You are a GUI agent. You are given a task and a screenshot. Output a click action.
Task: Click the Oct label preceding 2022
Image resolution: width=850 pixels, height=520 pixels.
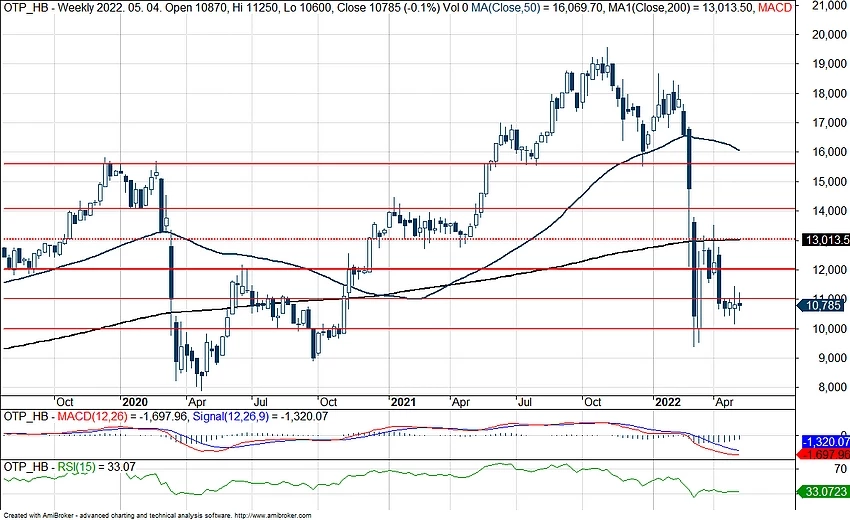coord(592,402)
